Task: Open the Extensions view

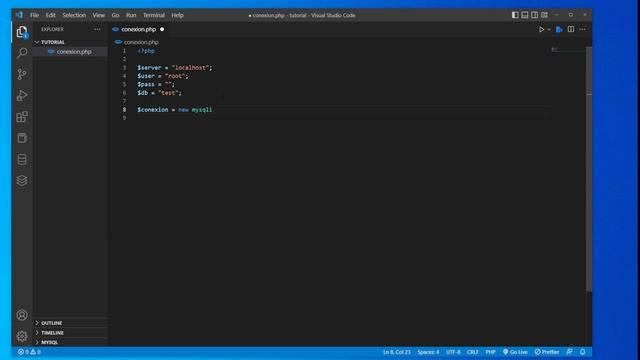Action: coord(22,117)
